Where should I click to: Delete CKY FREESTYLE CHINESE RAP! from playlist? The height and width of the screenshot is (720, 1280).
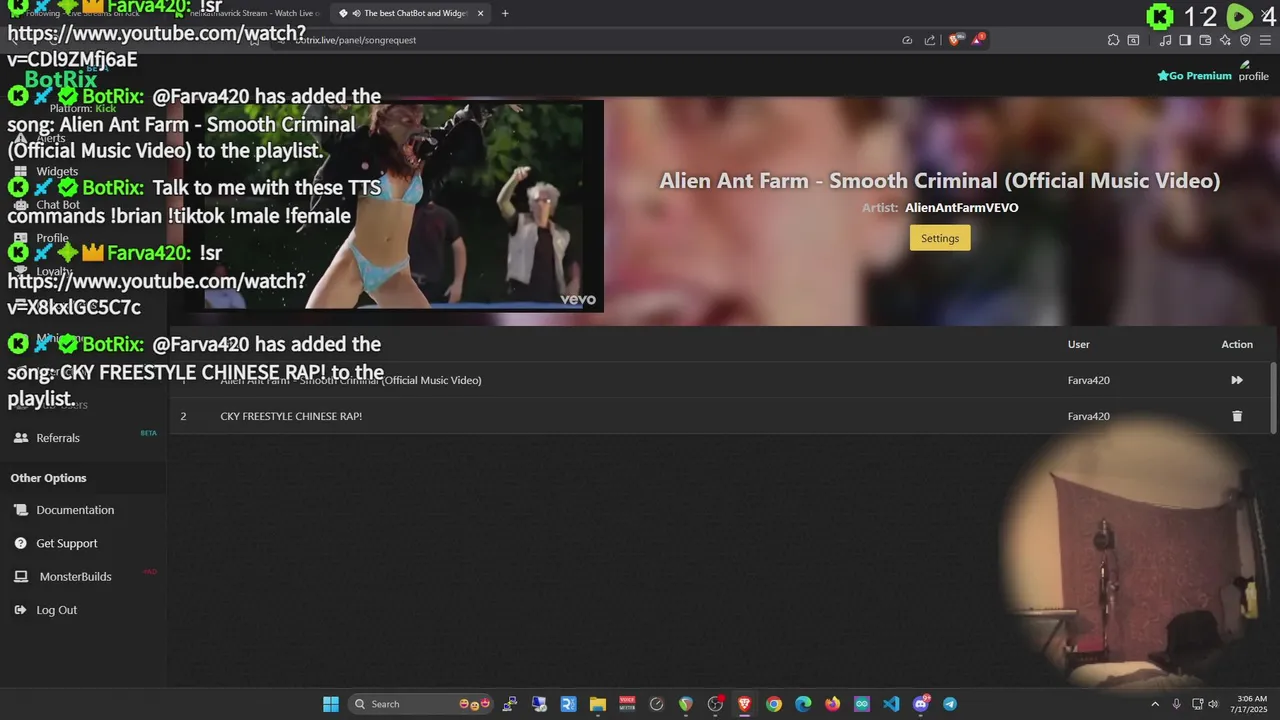click(1237, 416)
